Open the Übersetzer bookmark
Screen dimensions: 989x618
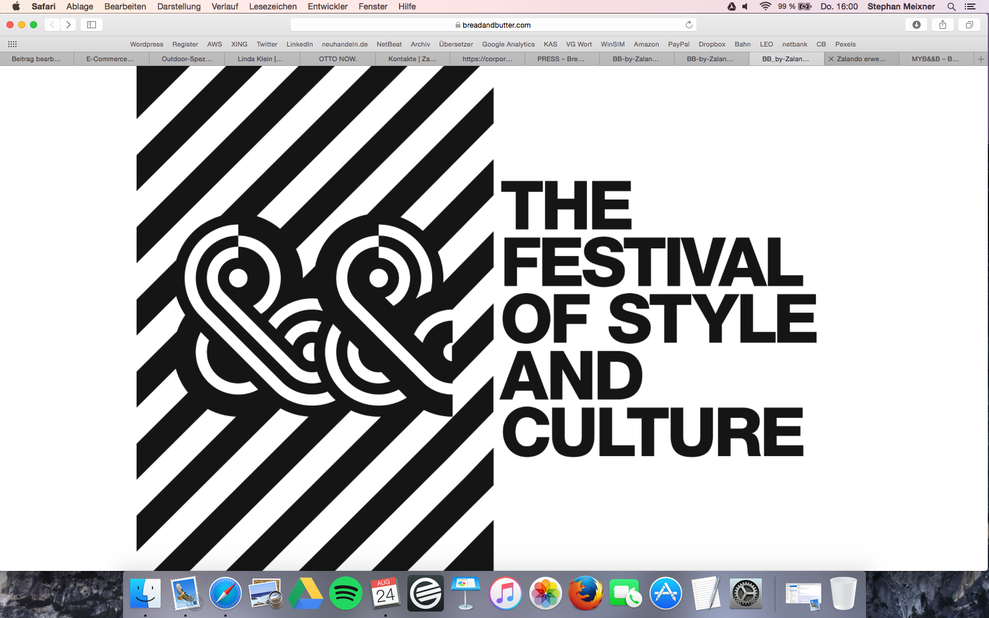pyautogui.click(x=456, y=44)
